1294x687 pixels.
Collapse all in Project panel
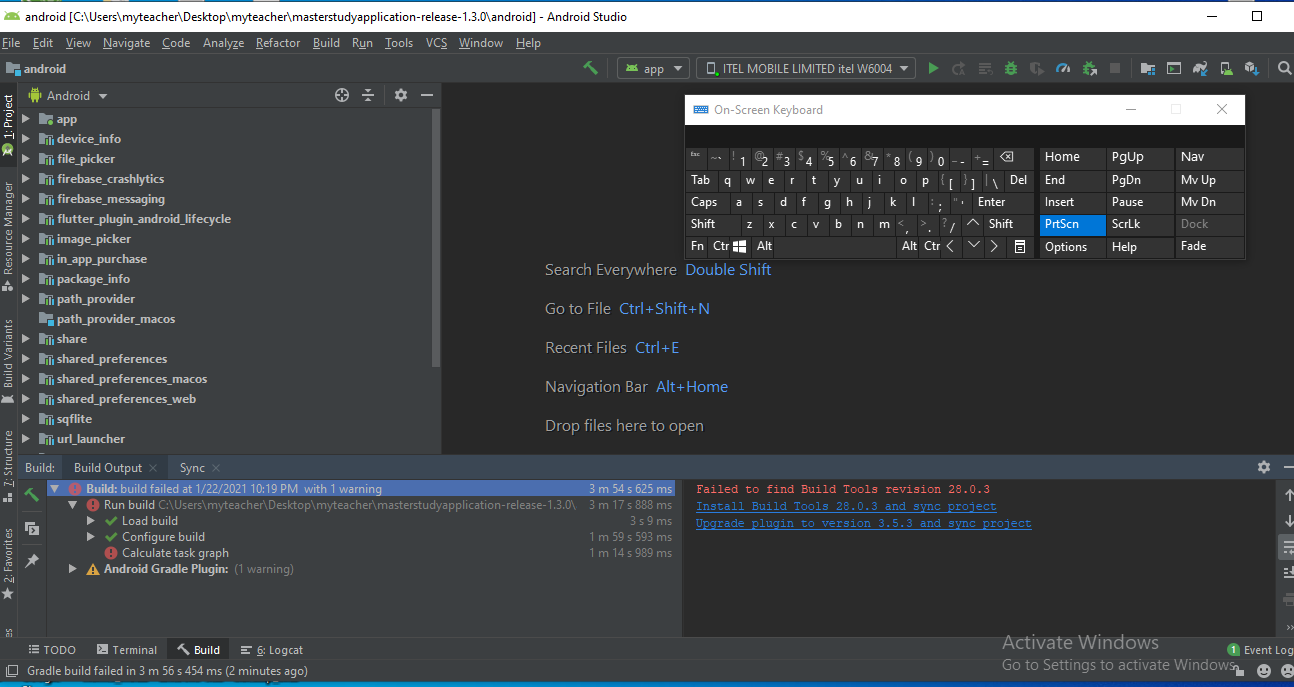(368, 95)
